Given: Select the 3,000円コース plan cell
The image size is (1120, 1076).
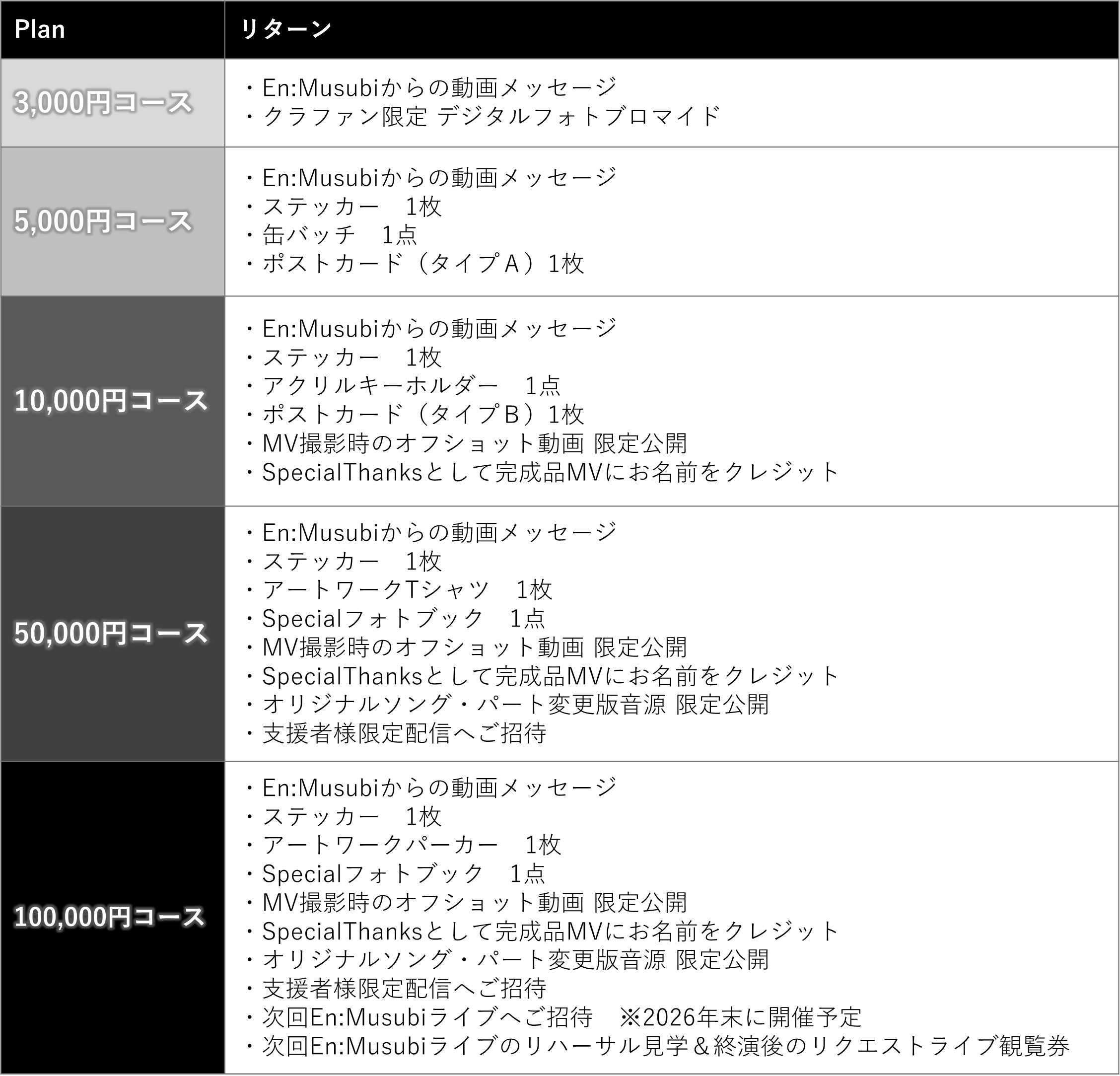Looking at the screenshot, I should tap(103, 103).
